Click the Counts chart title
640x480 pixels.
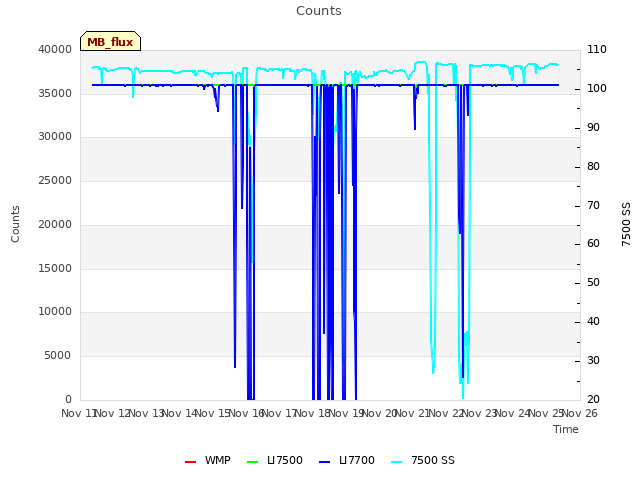pos(319,11)
